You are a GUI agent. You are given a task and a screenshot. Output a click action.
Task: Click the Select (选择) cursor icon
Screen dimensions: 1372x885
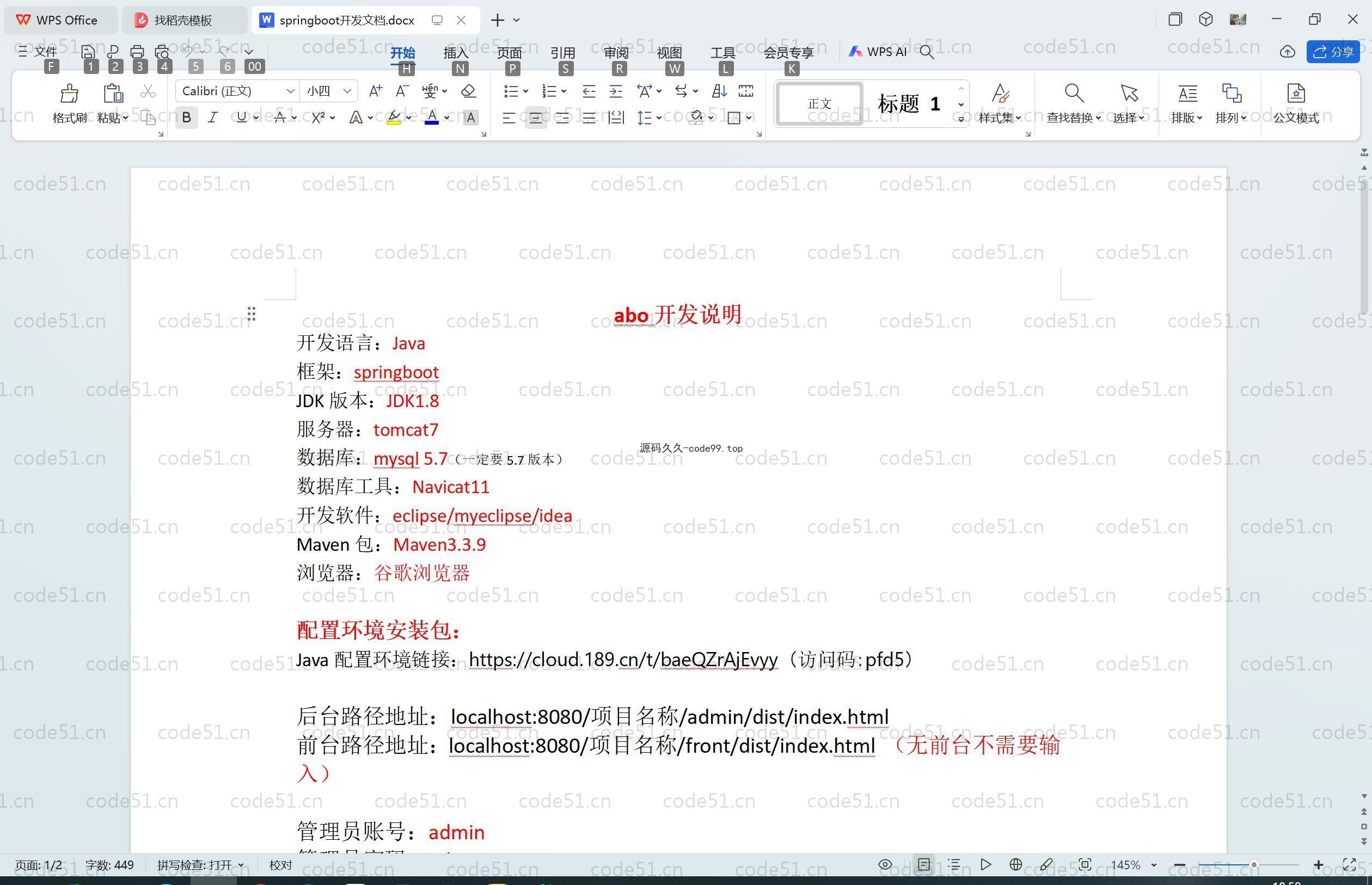click(x=1129, y=93)
